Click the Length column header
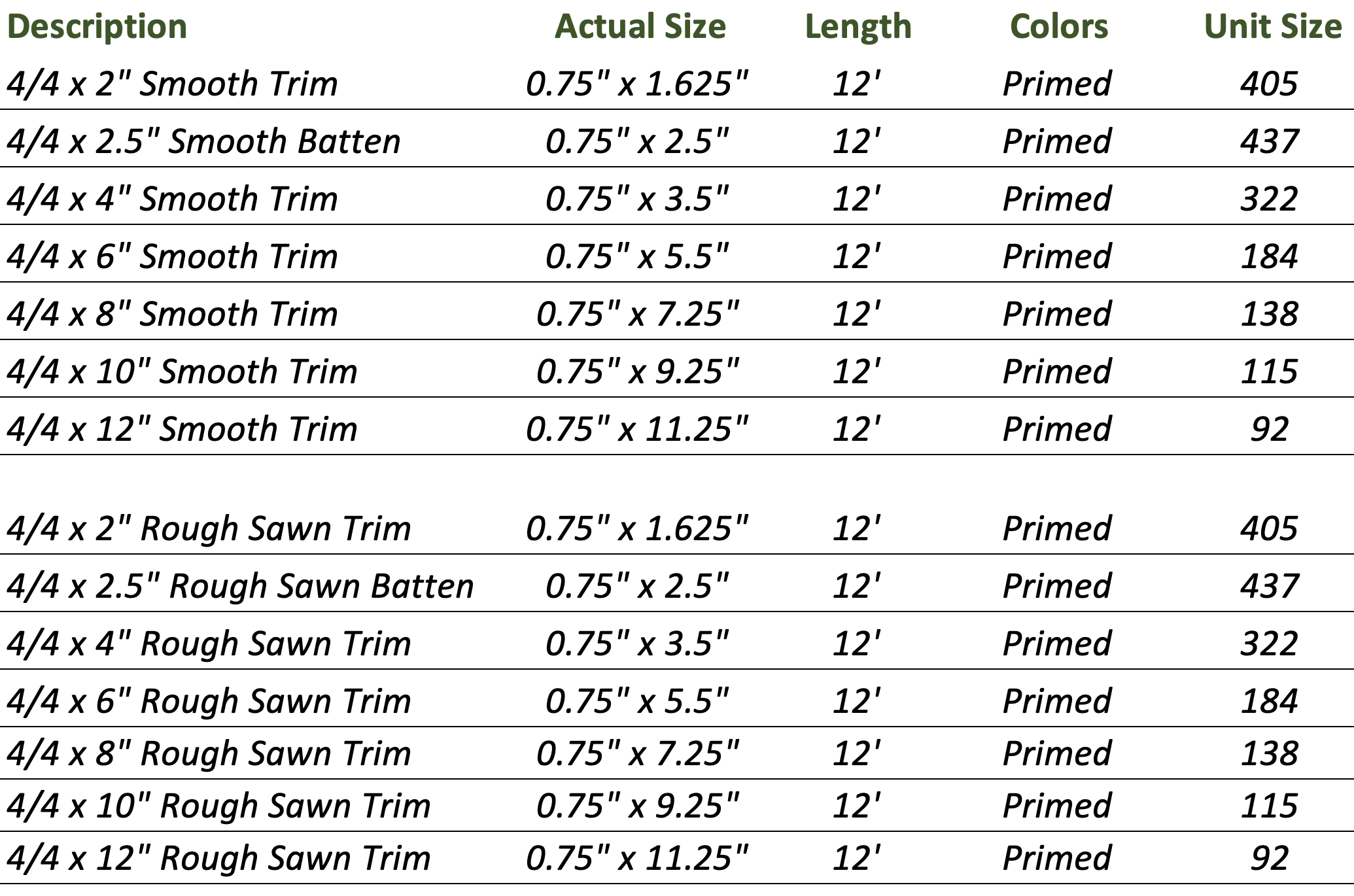This screenshot has height=896, width=1354. point(858,27)
